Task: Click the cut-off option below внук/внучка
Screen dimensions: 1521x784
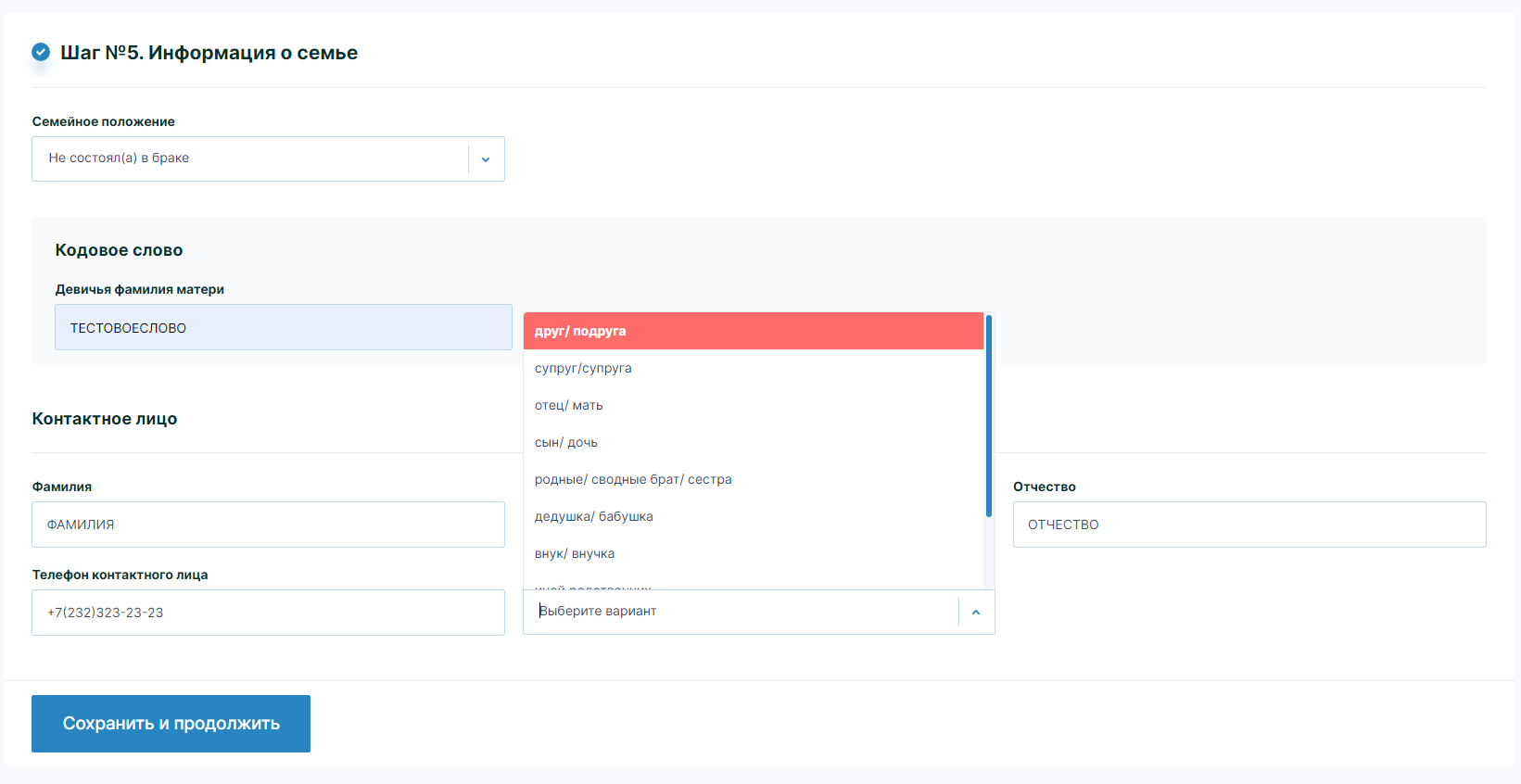Action: tap(753, 585)
